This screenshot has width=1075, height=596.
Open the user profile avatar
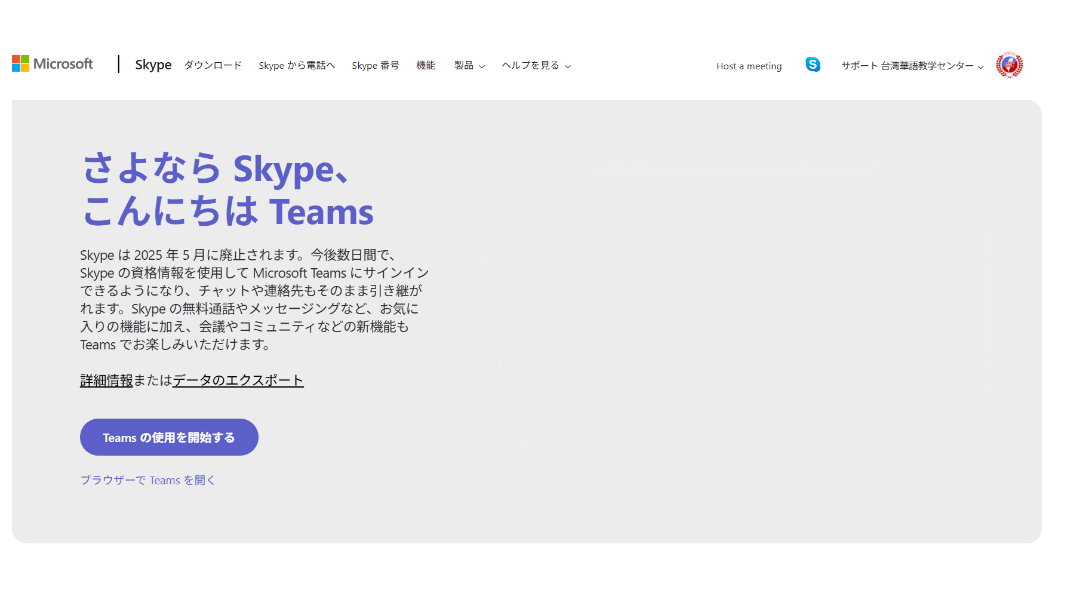coord(1009,65)
